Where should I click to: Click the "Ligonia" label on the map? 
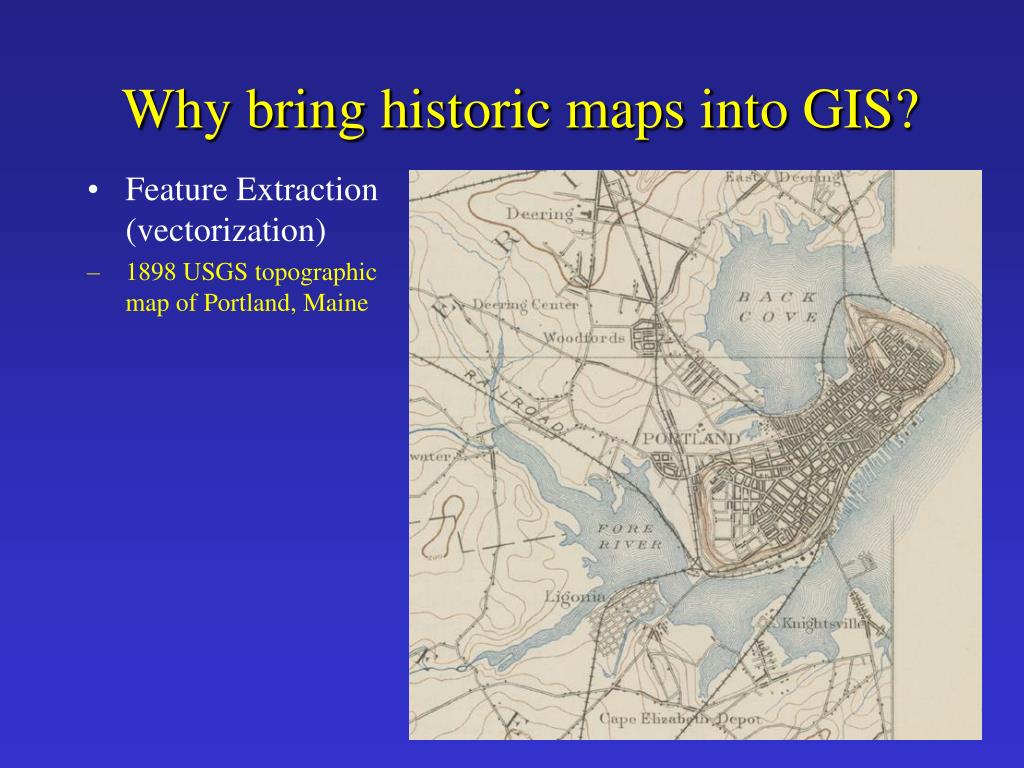[x=575, y=597]
